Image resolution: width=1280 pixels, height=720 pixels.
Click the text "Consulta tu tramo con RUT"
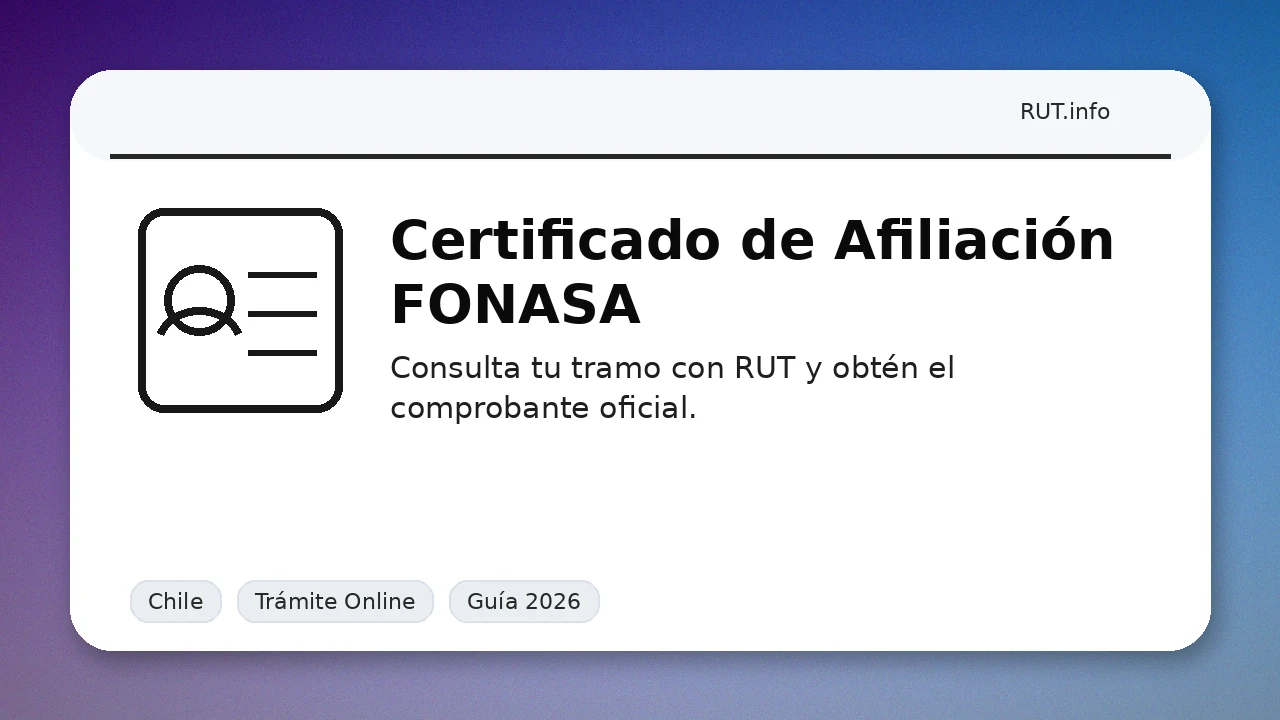[593, 368]
